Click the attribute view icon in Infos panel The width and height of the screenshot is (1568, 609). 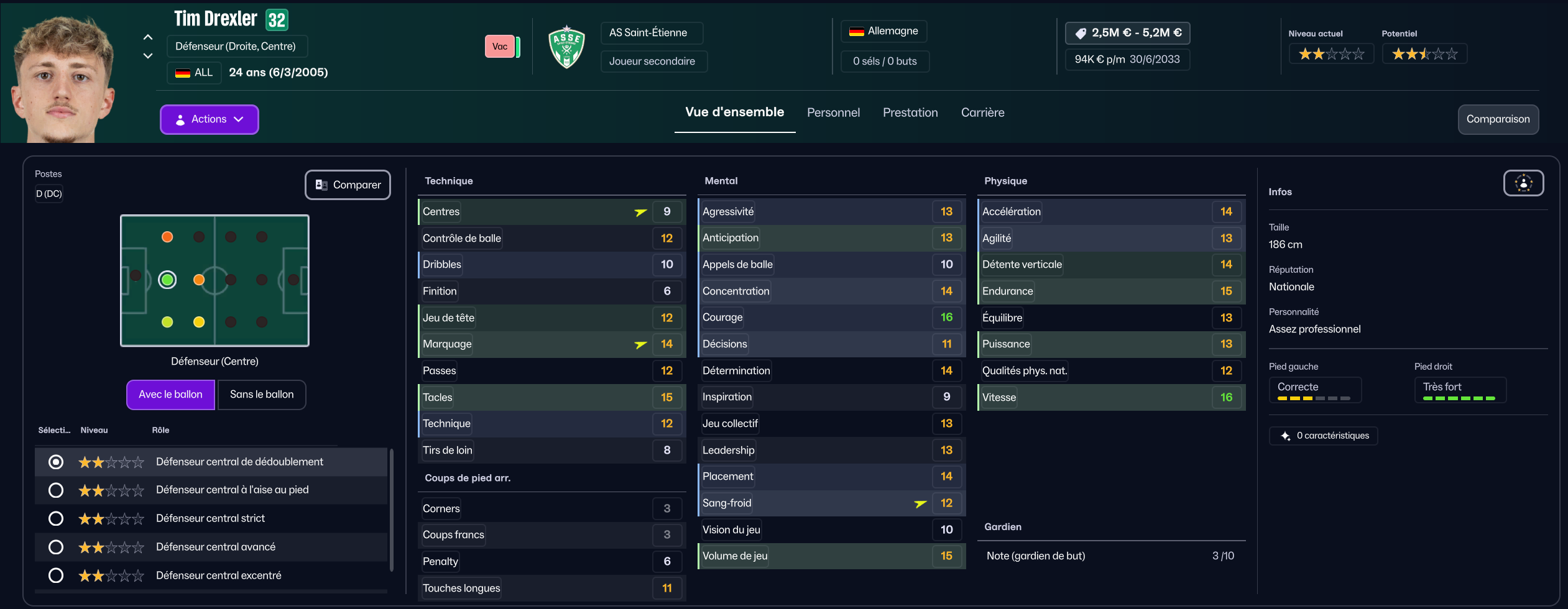coord(1523,183)
